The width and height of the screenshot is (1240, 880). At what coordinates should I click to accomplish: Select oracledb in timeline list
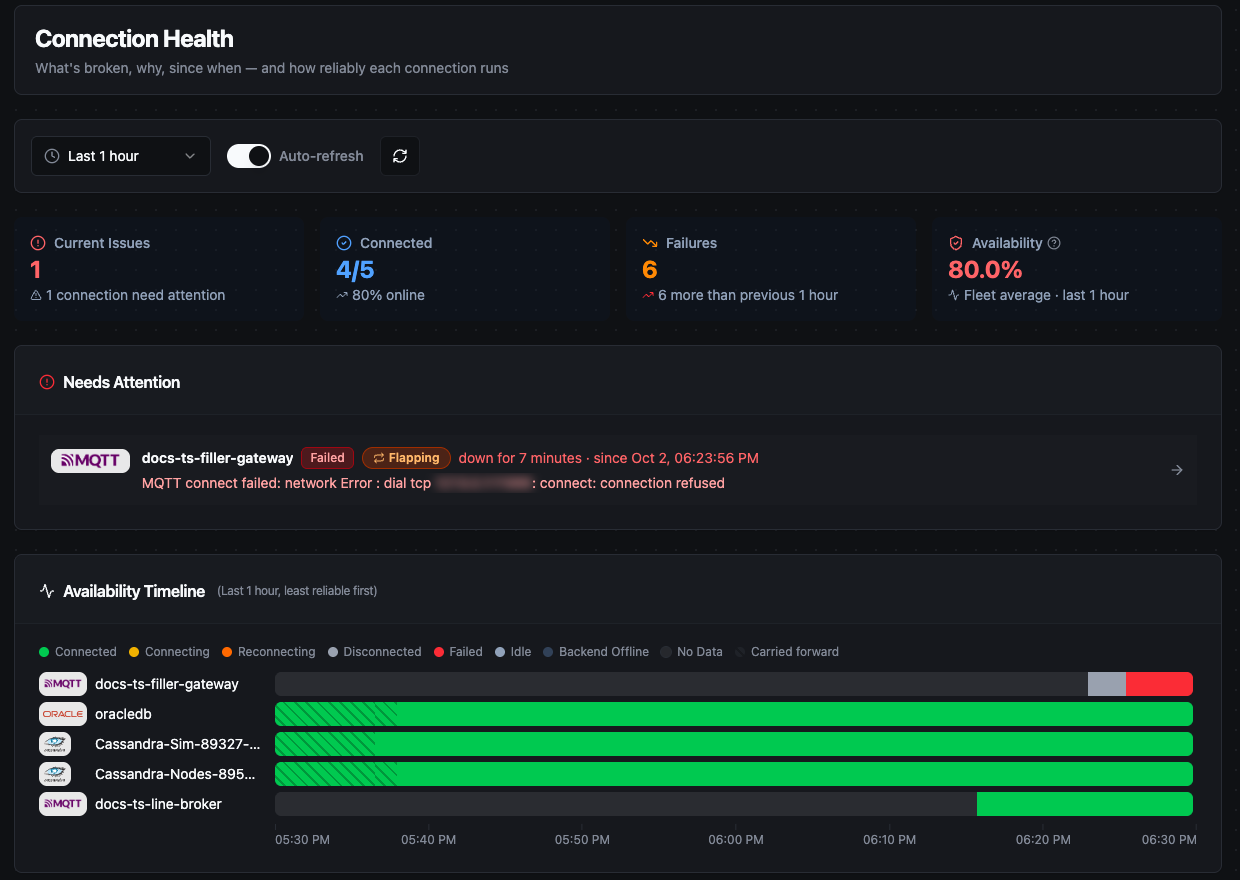[x=123, y=714]
